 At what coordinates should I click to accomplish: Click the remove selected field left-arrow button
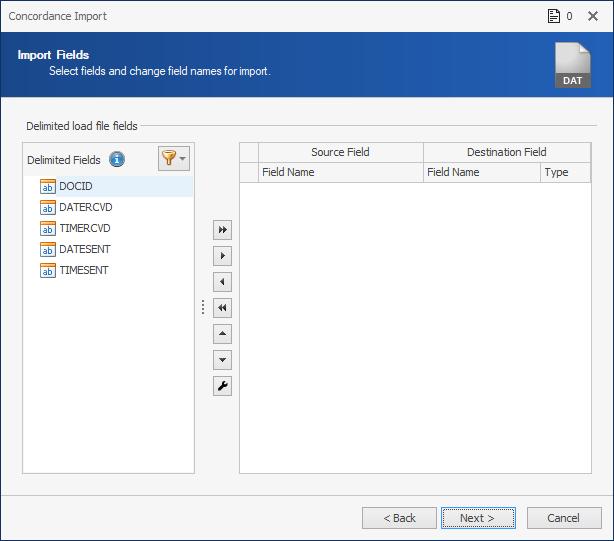222,282
